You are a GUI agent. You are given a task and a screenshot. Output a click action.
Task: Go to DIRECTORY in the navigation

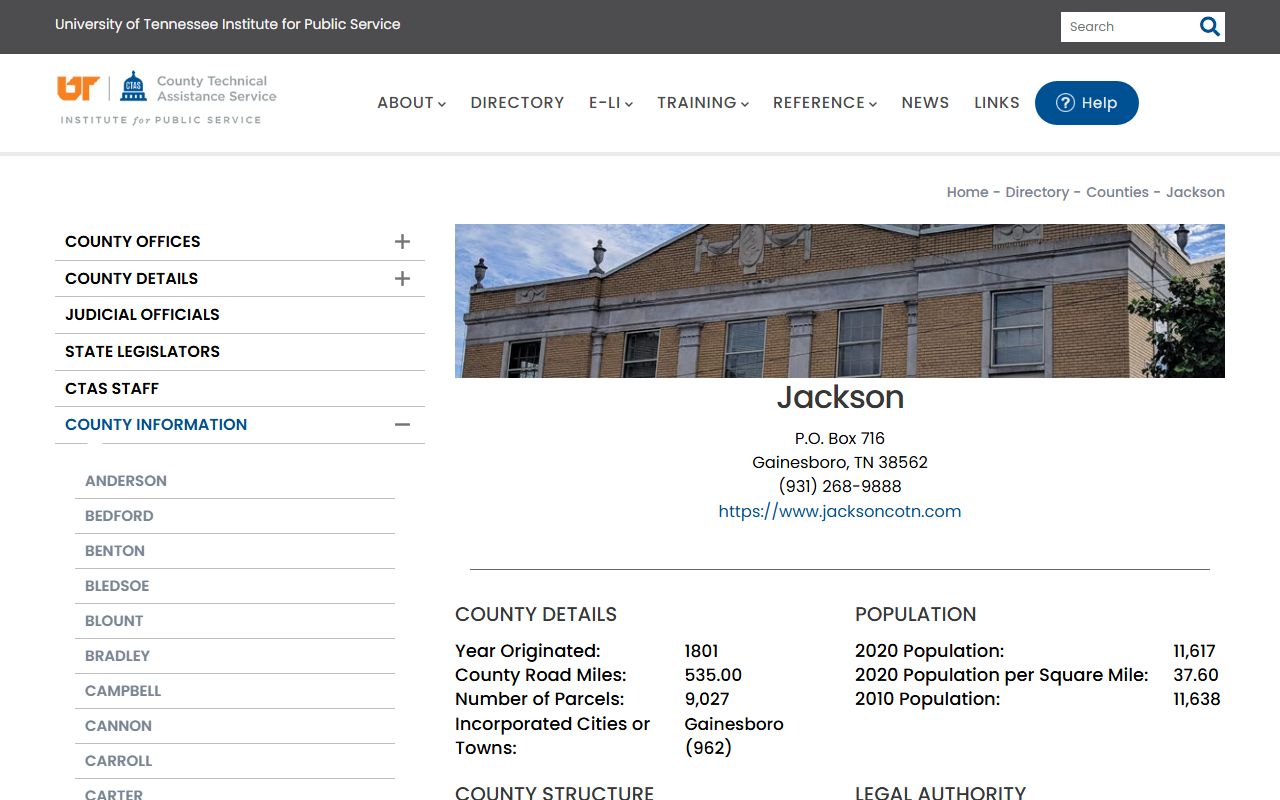[x=517, y=103]
